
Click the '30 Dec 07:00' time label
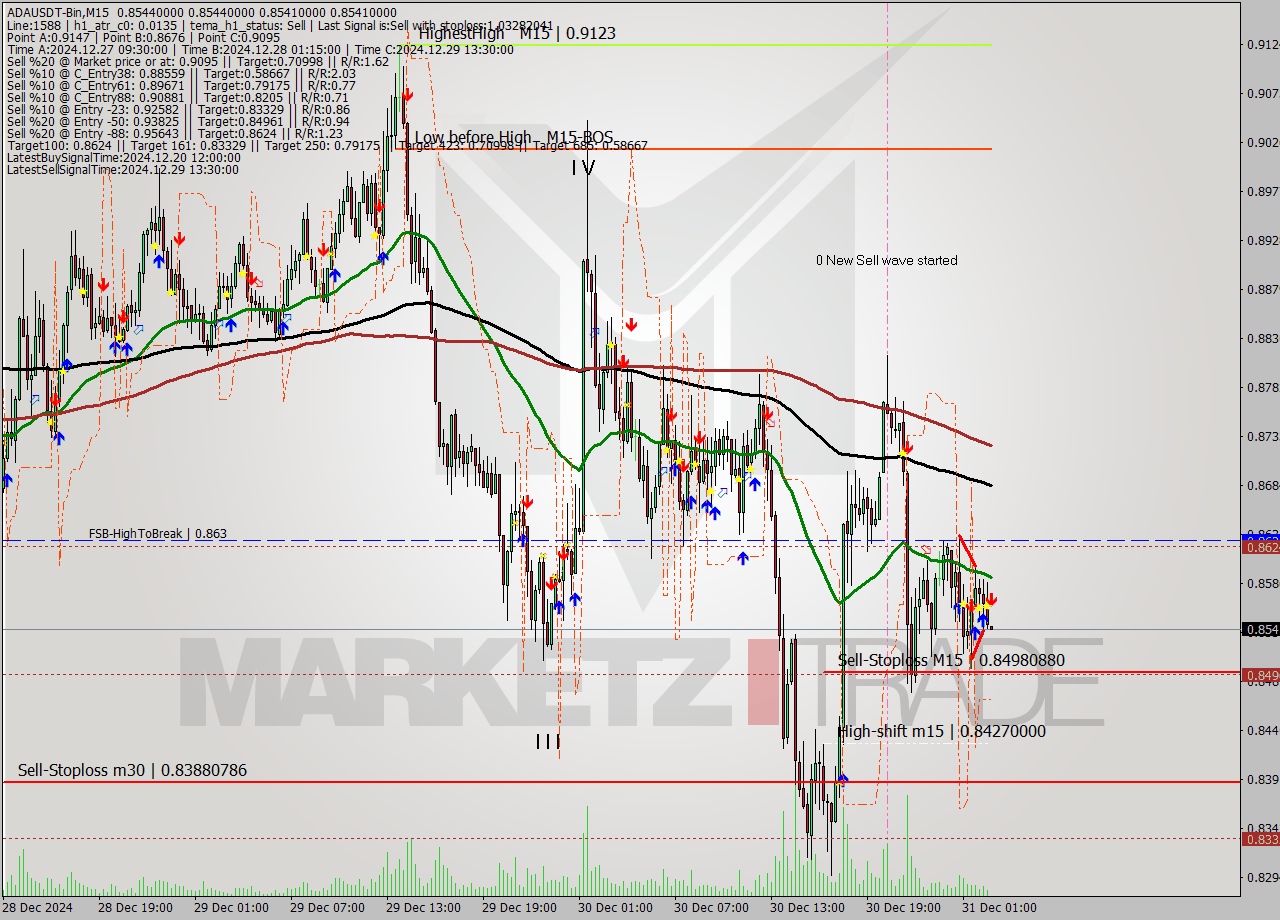[712, 908]
